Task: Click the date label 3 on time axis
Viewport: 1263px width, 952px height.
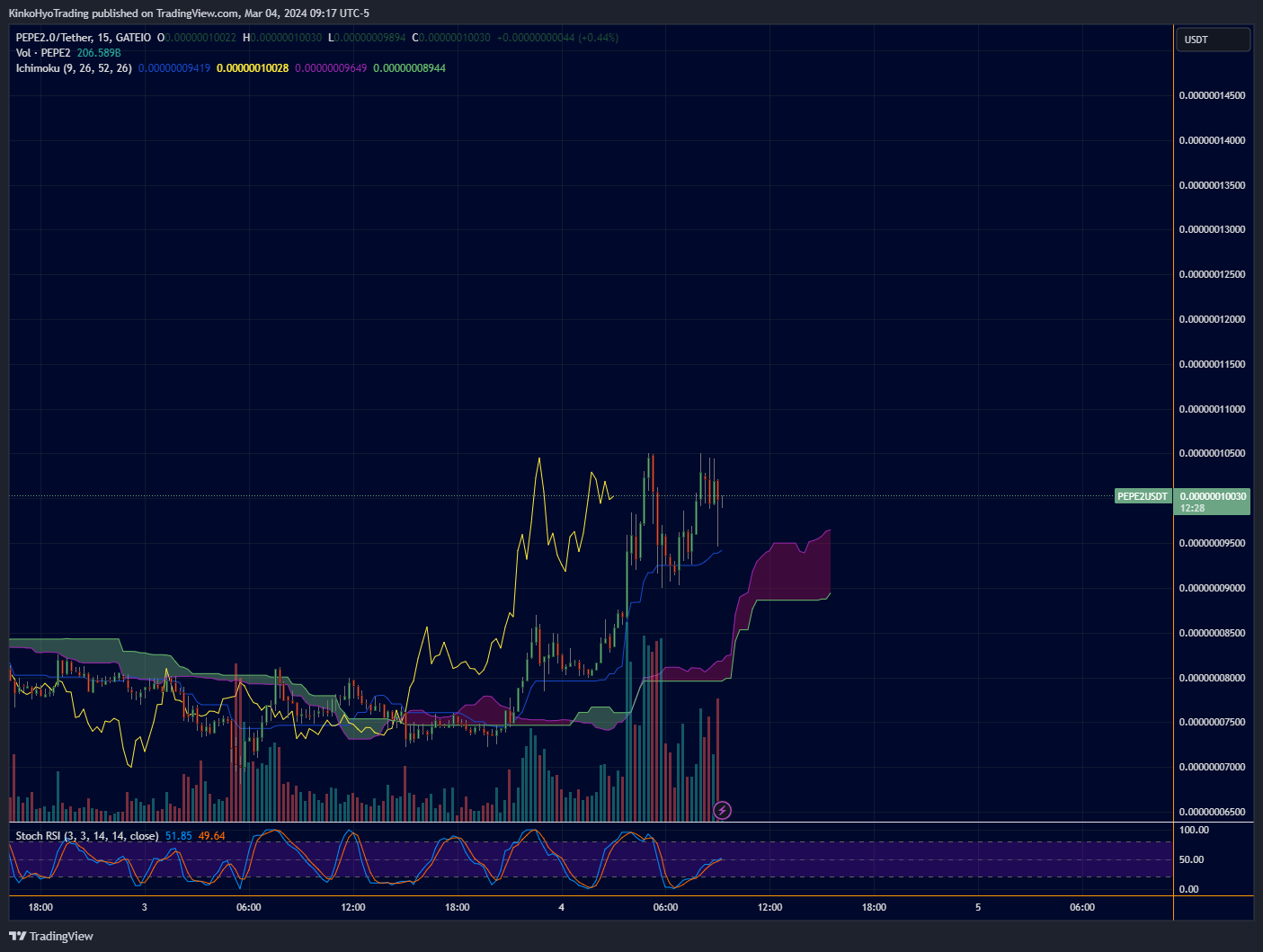Action: point(145,907)
